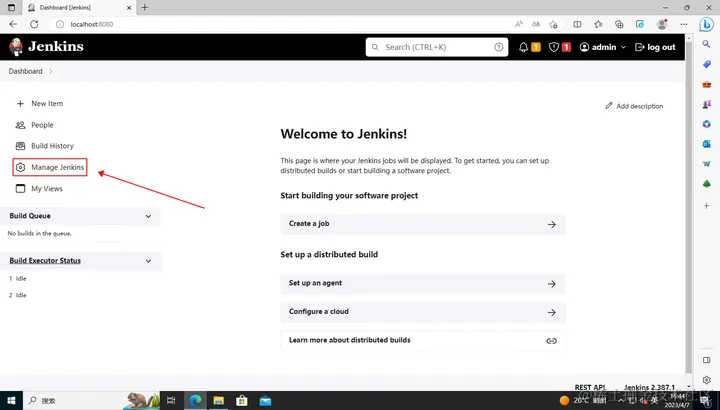
Task: Click the search help question-mark icon
Action: click(x=499, y=47)
